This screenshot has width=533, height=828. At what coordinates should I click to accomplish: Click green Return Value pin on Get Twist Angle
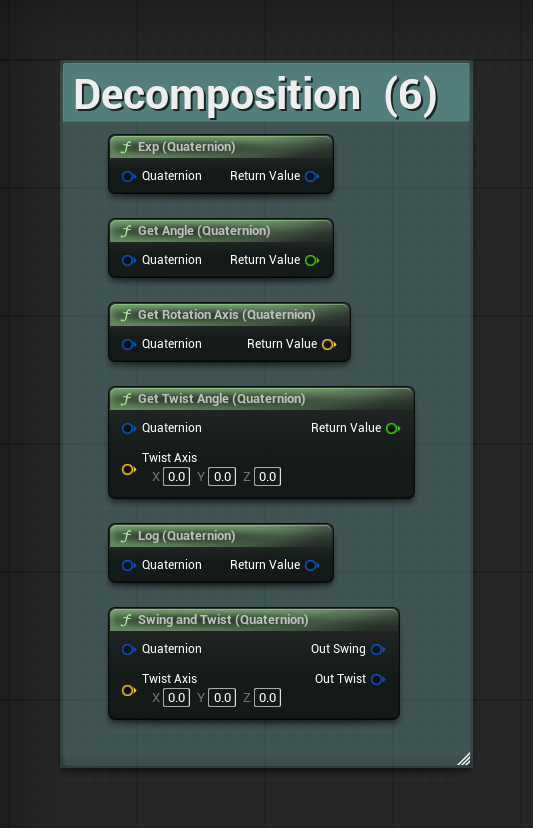click(x=393, y=428)
